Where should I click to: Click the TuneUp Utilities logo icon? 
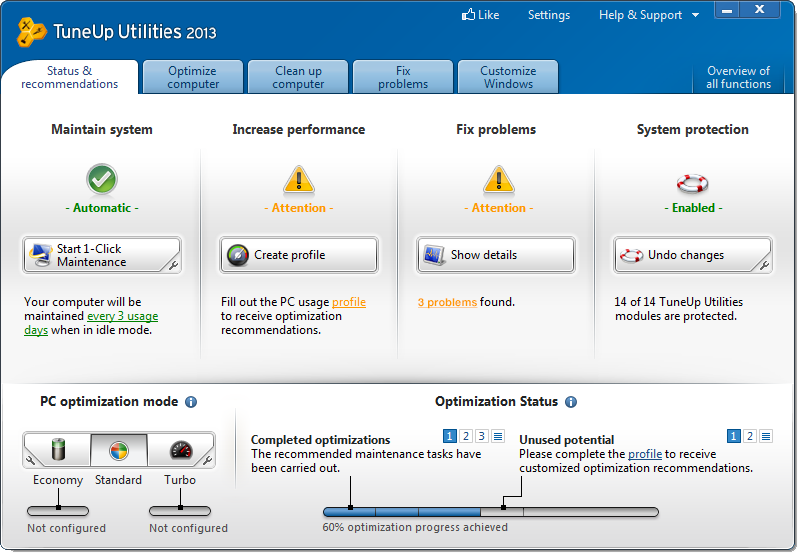[32, 32]
